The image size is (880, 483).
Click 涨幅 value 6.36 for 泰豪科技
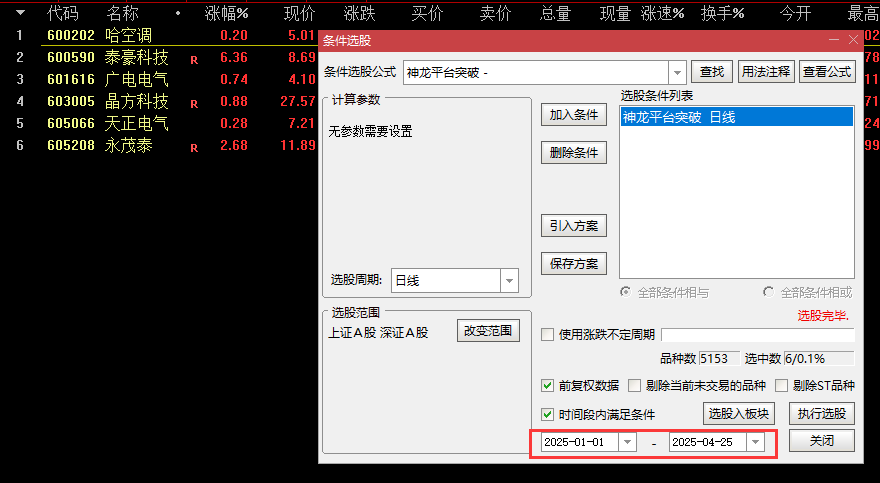234,57
